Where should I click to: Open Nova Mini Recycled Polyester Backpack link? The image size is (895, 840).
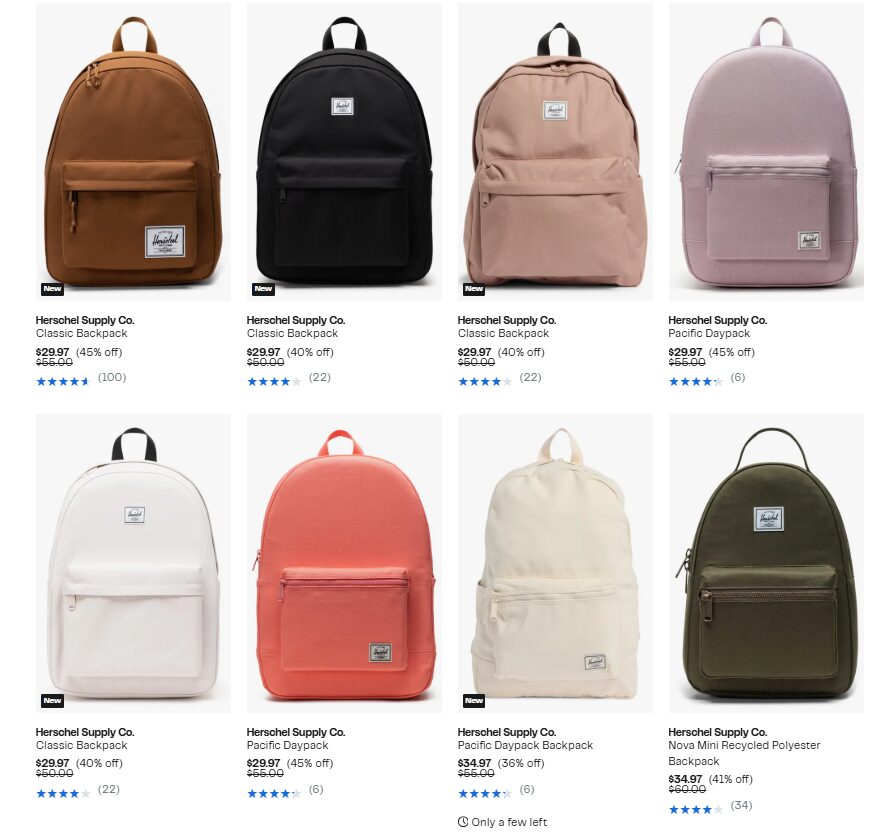coord(744,753)
